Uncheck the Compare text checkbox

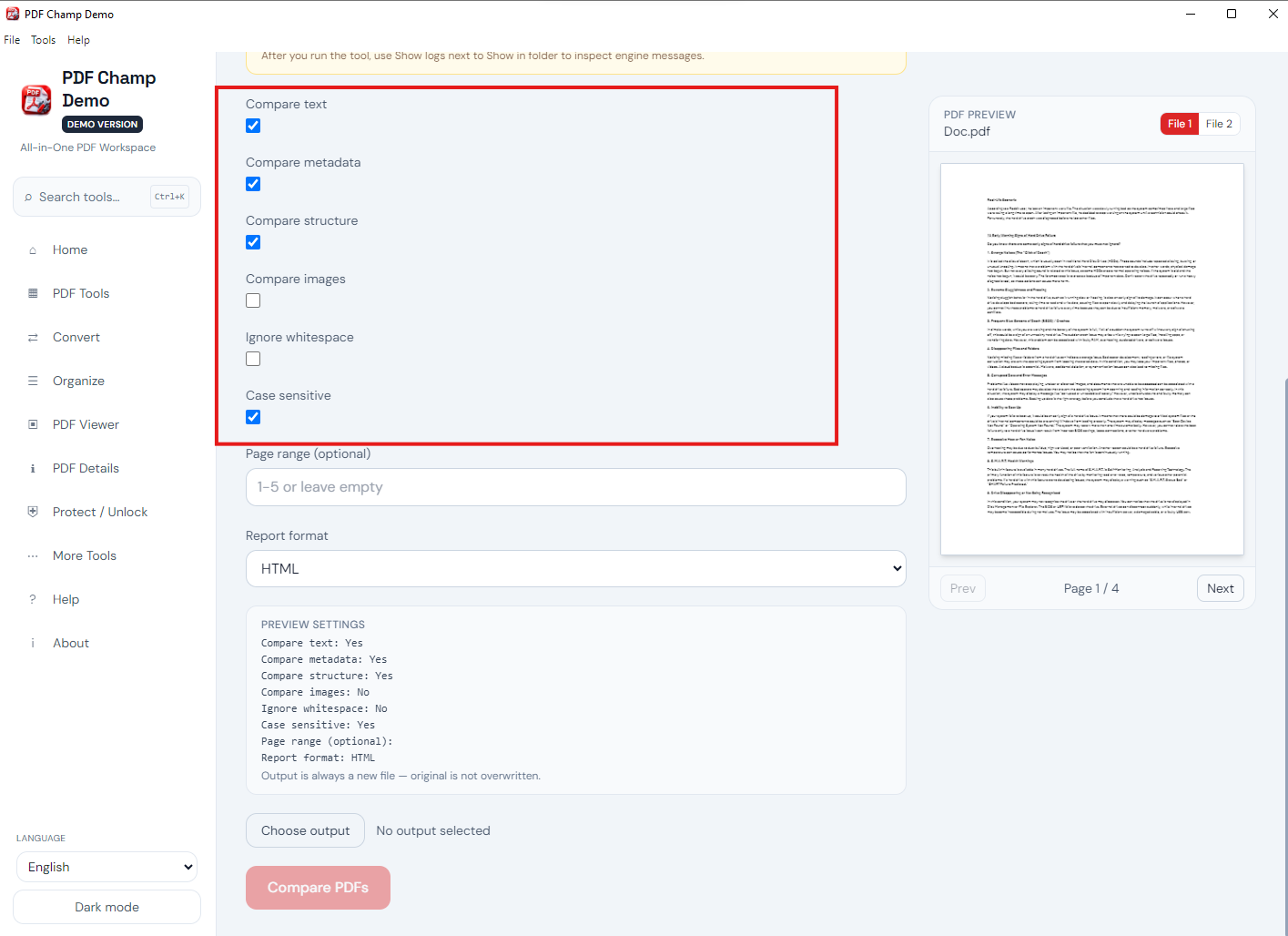pyautogui.click(x=253, y=126)
